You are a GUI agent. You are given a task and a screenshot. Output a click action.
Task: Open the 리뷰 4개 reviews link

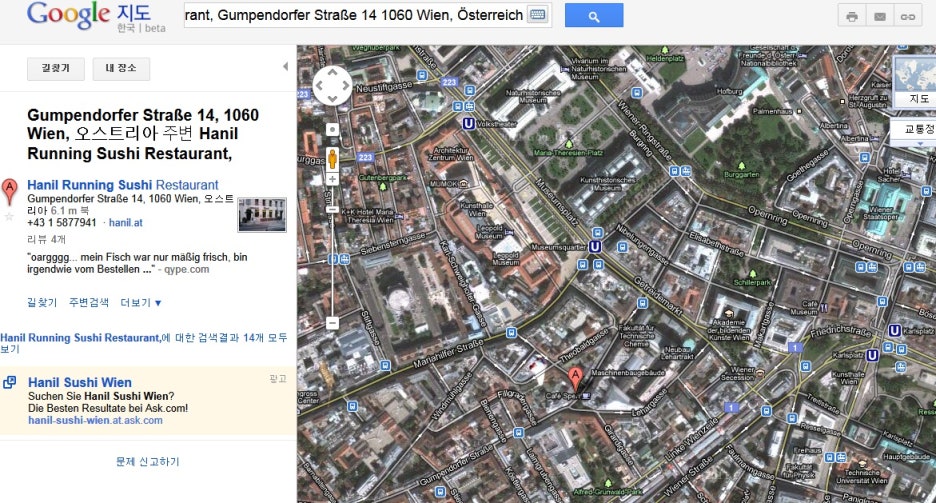click(x=47, y=239)
